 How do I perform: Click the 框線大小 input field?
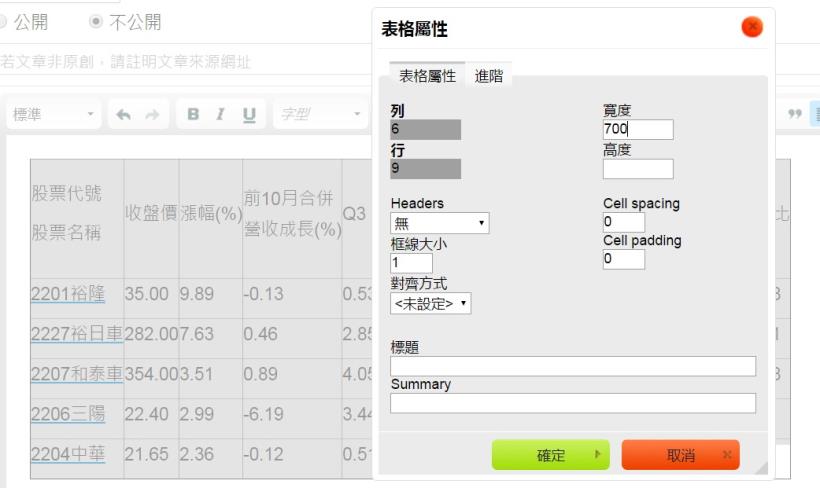click(412, 263)
